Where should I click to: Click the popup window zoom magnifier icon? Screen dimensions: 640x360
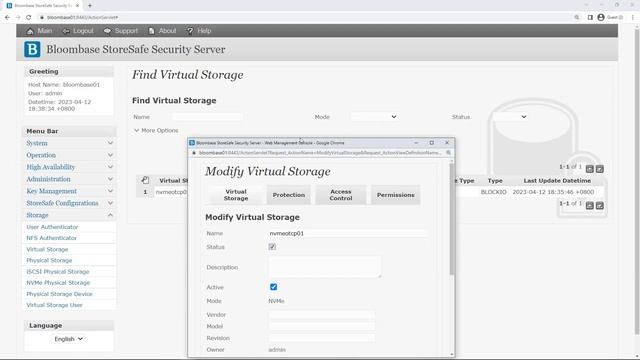click(448, 153)
